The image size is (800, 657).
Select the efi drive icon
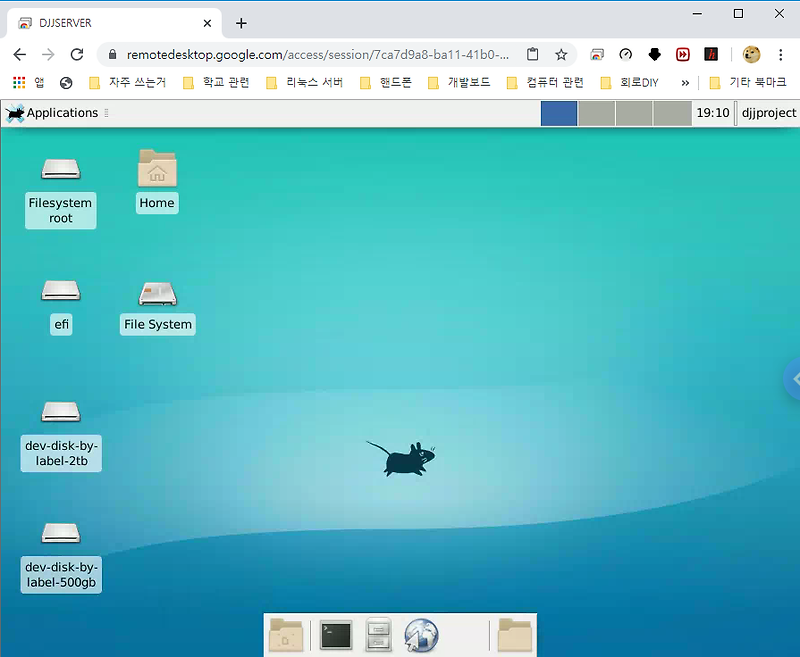[61, 290]
